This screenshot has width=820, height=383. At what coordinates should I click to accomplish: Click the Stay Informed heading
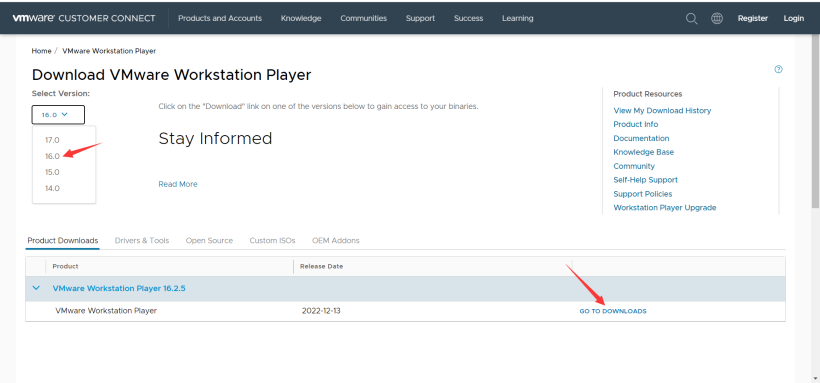click(215, 139)
